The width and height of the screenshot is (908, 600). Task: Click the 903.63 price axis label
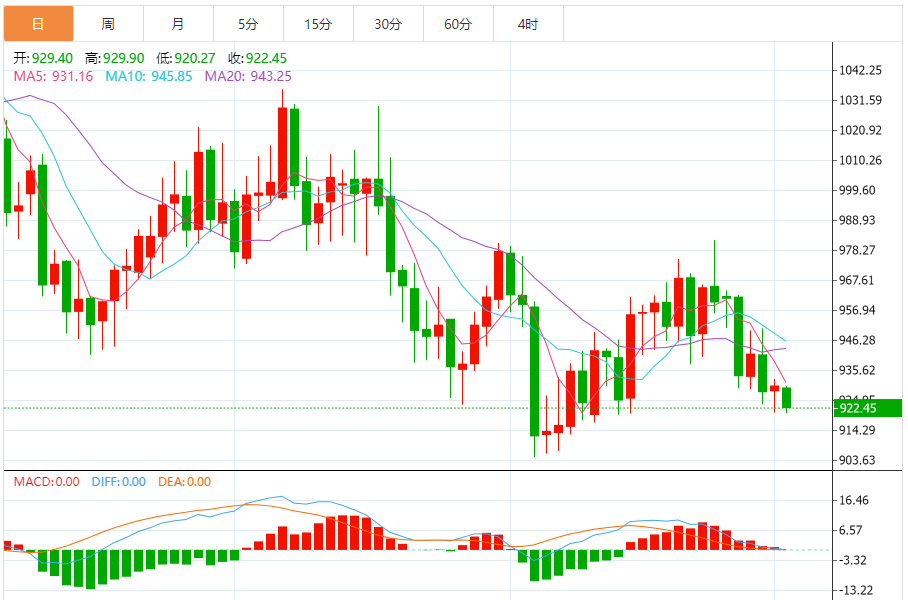tap(858, 460)
